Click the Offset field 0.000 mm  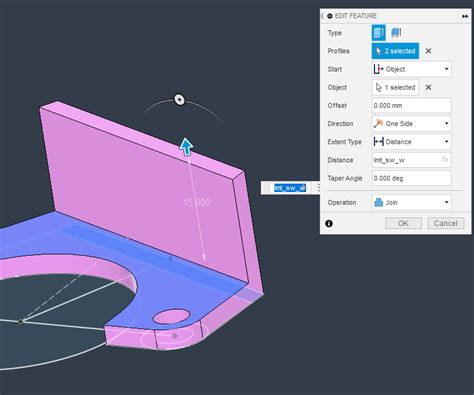click(x=412, y=105)
